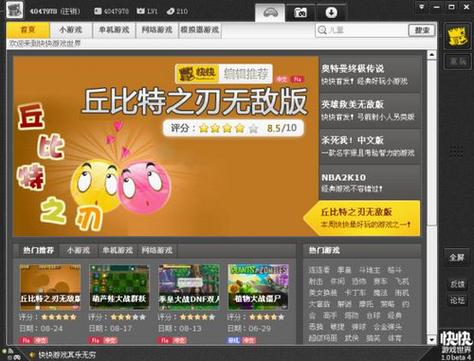Click the 论坛 forum button
The image size is (474, 361).
coord(457,300)
